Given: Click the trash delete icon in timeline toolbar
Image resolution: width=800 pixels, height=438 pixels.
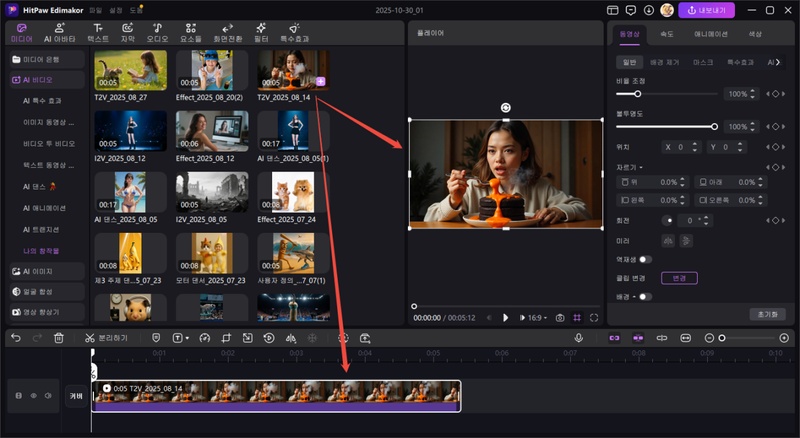Looking at the screenshot, I should coord(59,338).
